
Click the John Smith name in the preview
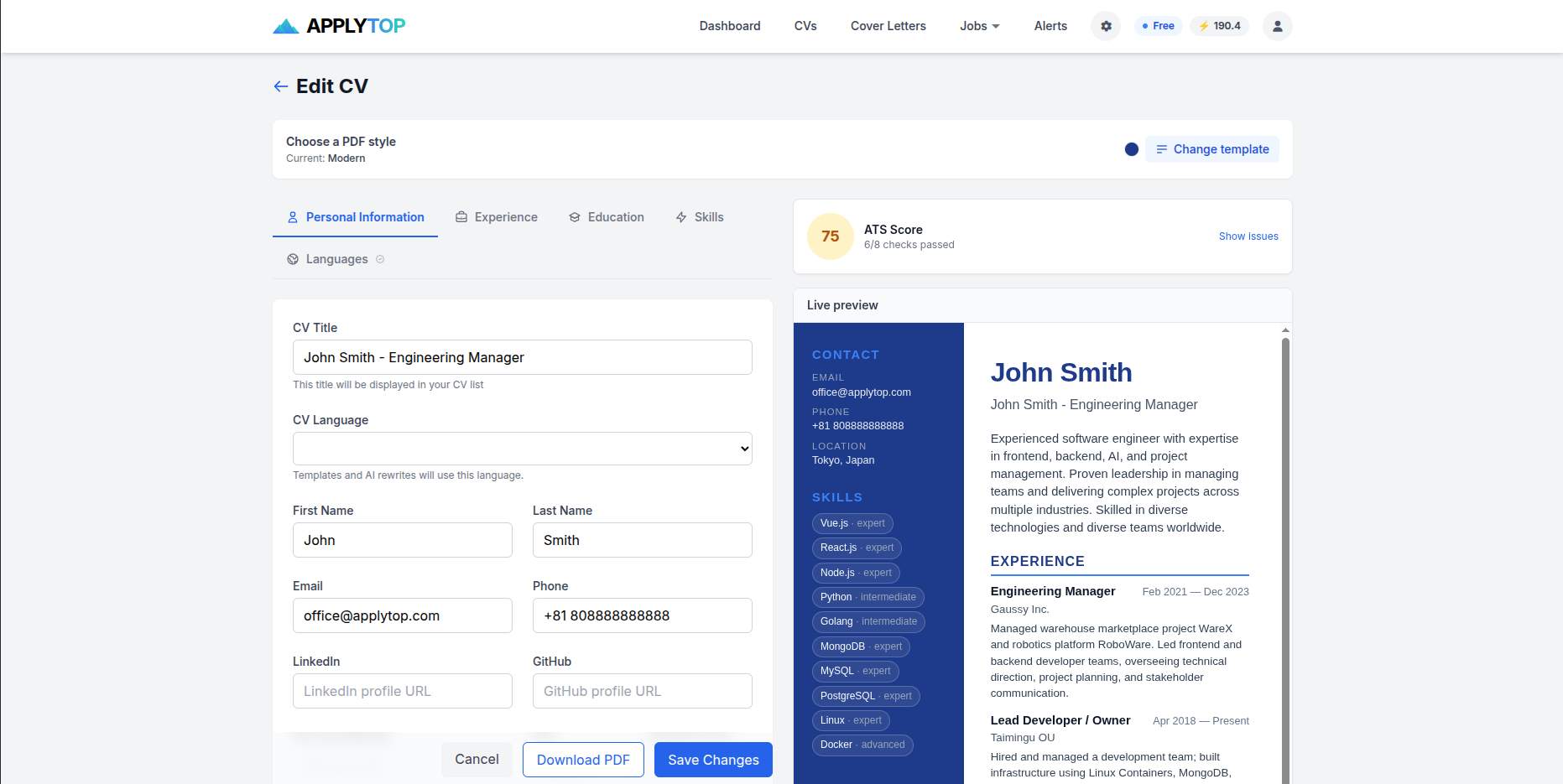pyautogui.click(x=1061, y=372)
